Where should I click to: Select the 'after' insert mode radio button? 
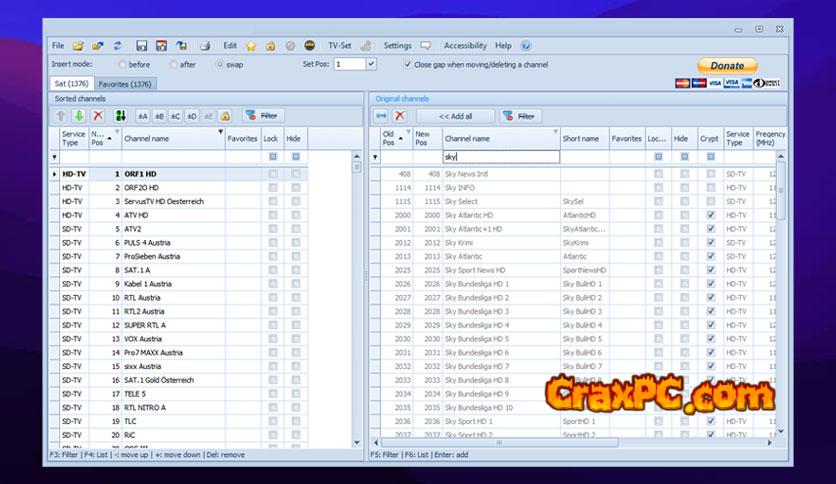coord(174,64)
